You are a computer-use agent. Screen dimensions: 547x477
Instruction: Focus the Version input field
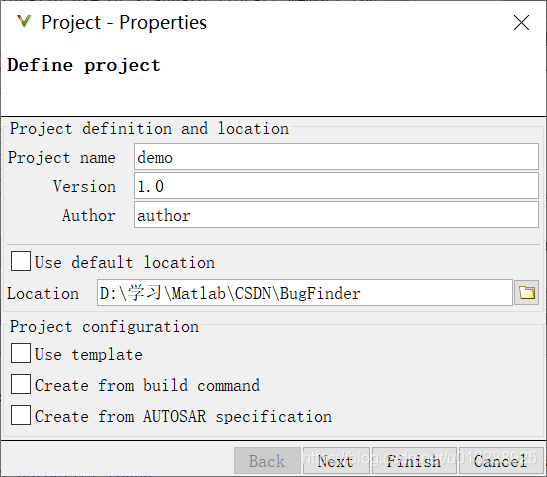[336, 186]
